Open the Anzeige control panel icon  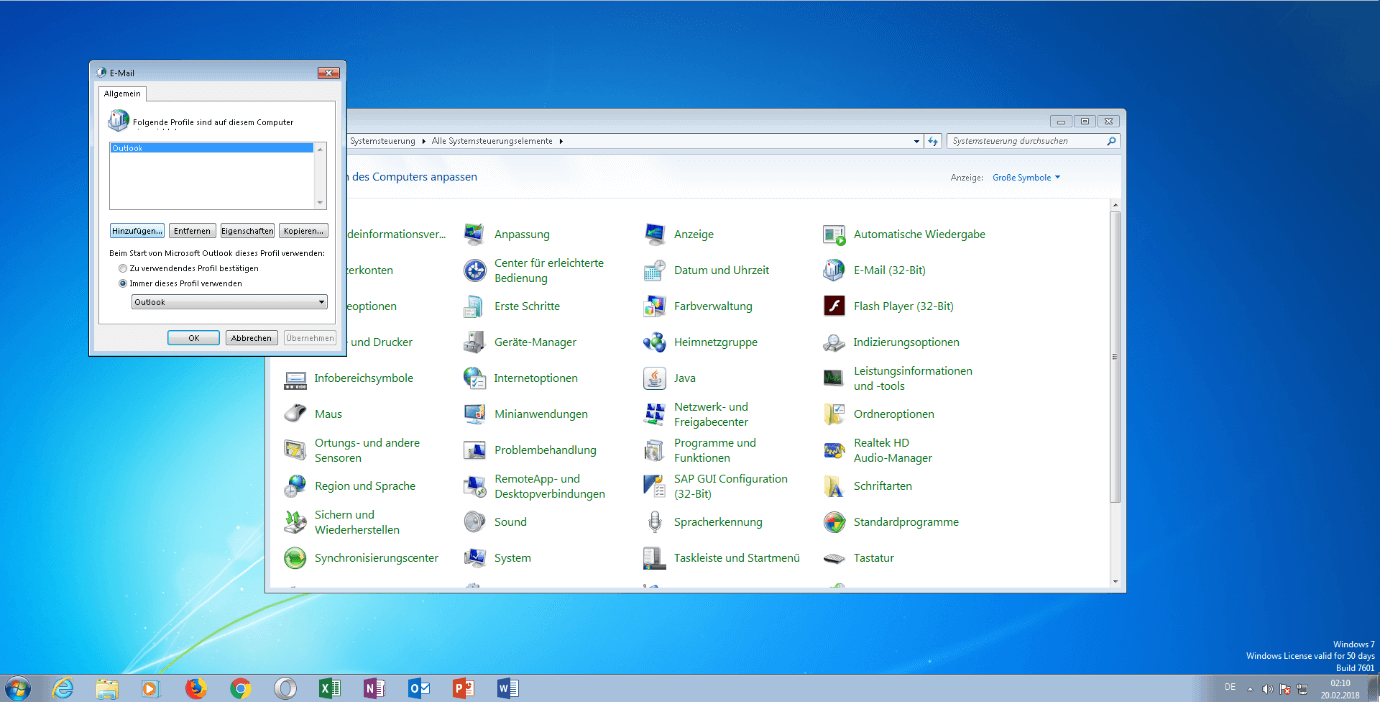[655, 234]
